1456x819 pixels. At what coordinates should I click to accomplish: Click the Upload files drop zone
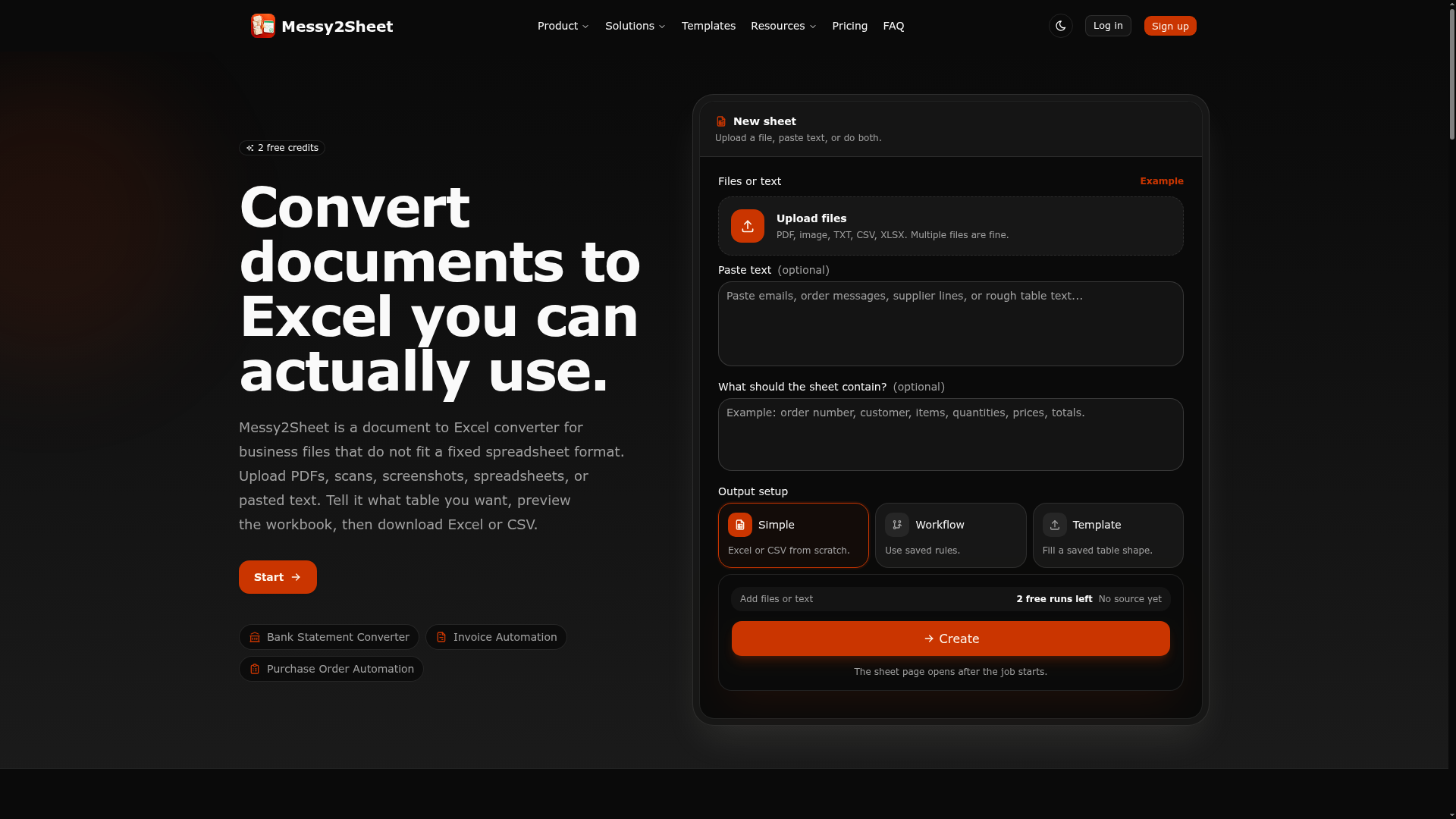[x=951, y=226]
